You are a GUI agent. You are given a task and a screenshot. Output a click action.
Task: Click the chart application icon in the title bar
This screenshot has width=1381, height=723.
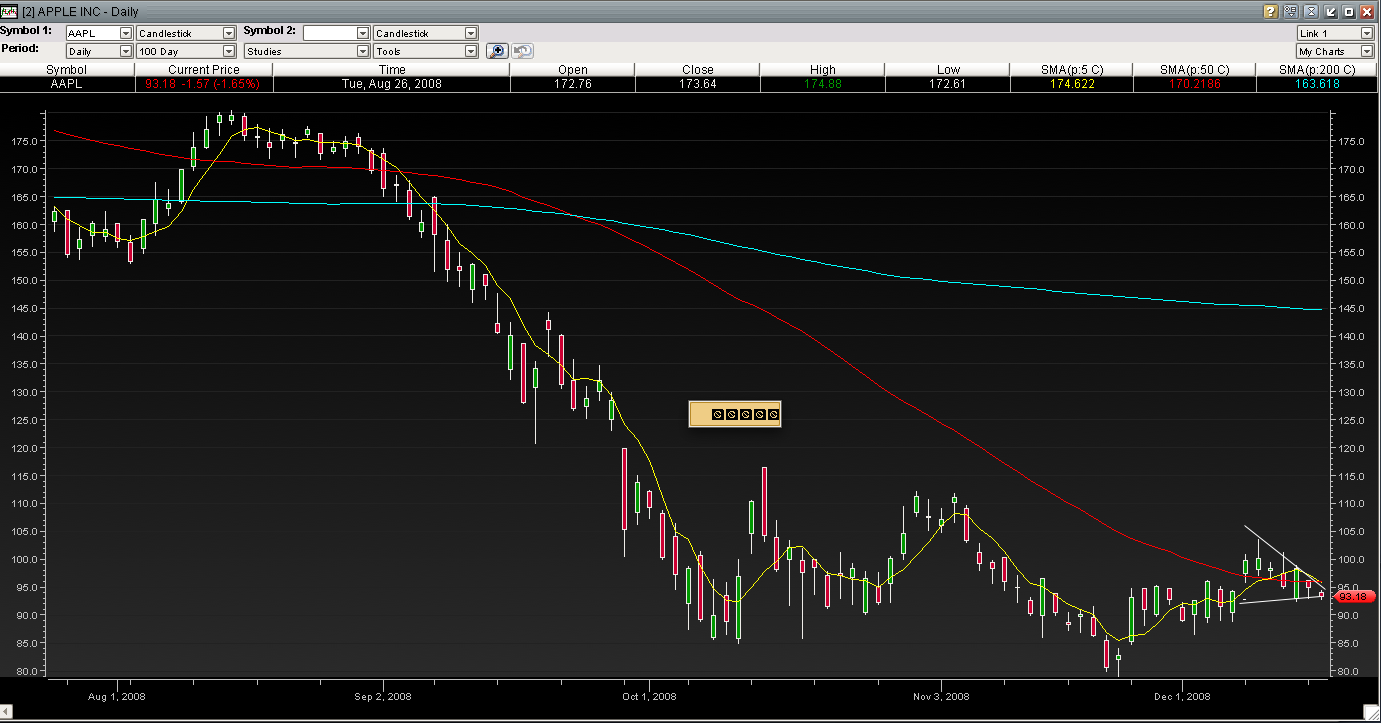click(x=9, y=12)
